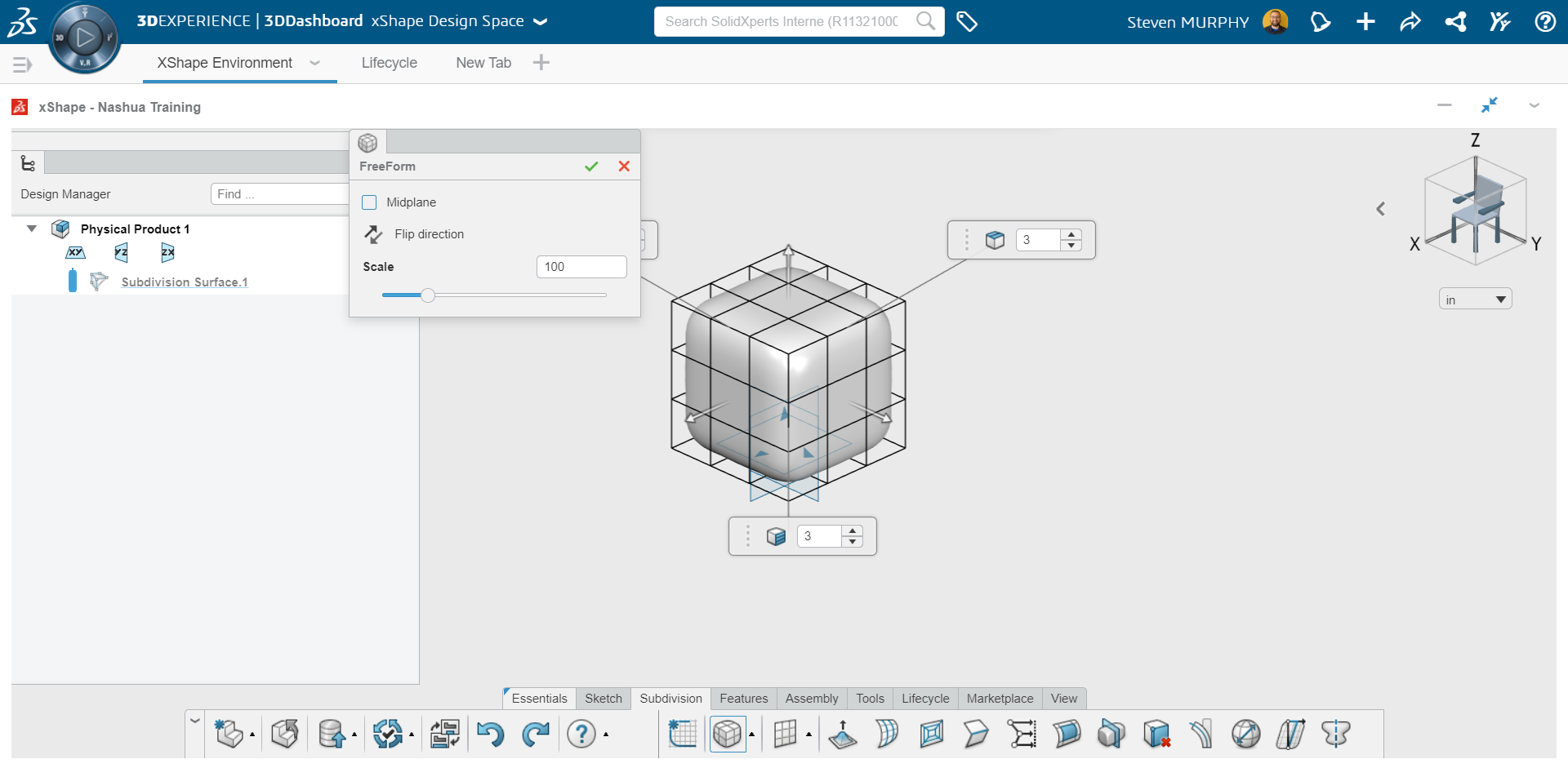The width and height of the screenshot is (1568, 768).
Task: Open the box primitive tool dropdown arrow
Action: [752, 735]
